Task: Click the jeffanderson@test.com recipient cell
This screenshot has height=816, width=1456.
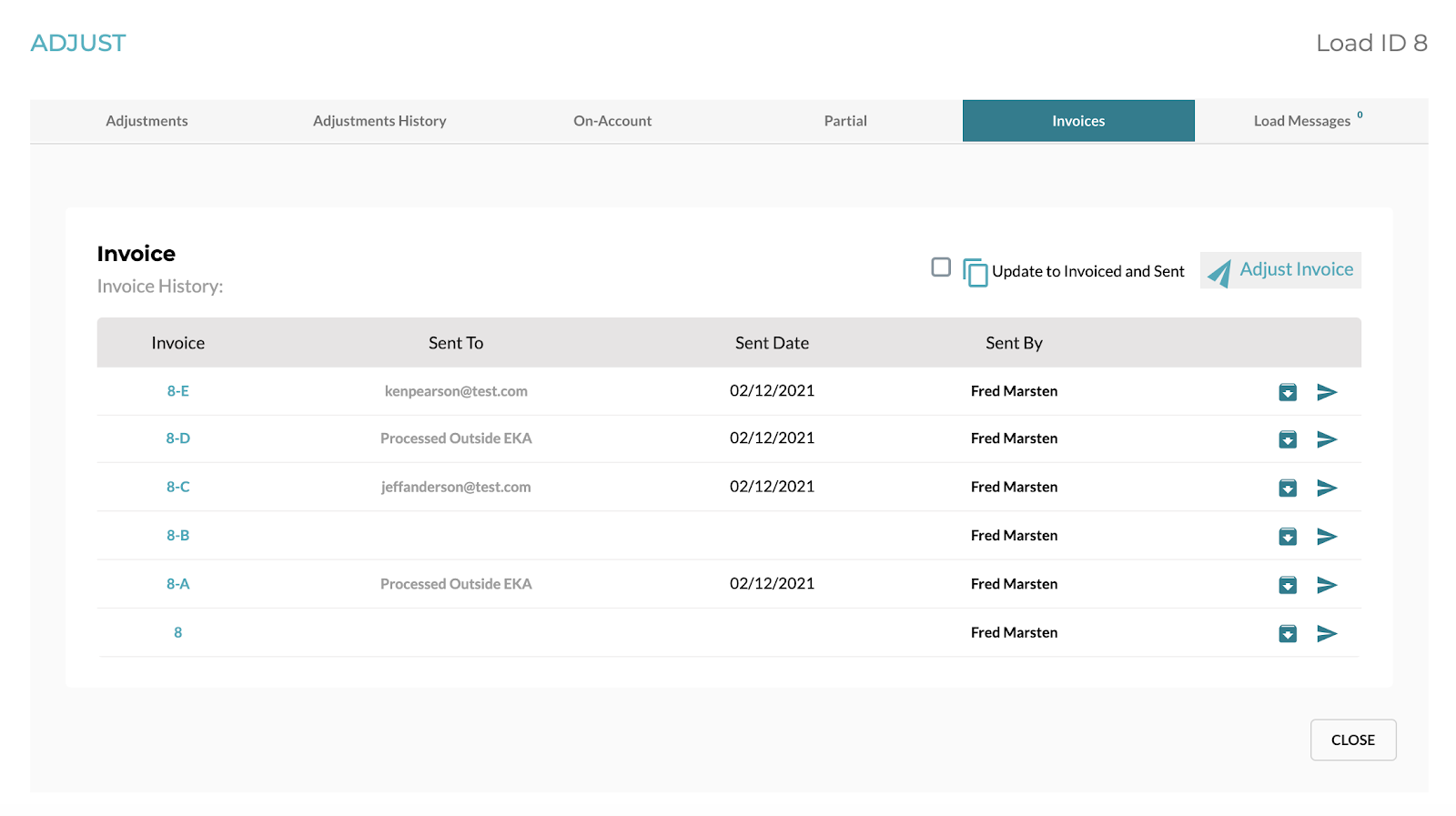Action: pyautogui.click(x=456, y=487)
